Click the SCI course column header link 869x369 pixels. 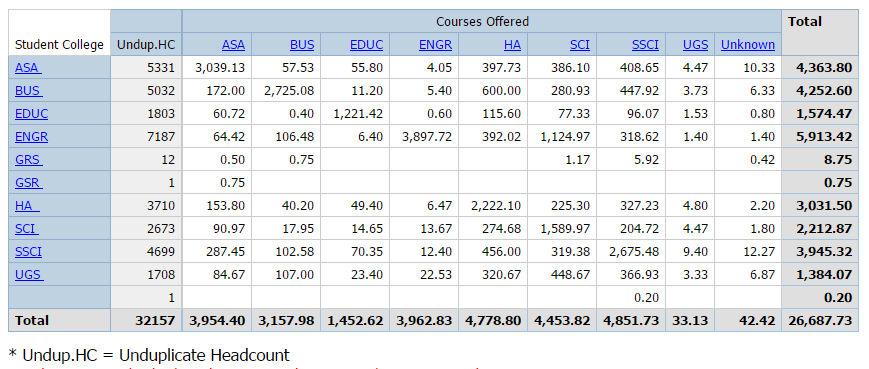coord(580,44)
